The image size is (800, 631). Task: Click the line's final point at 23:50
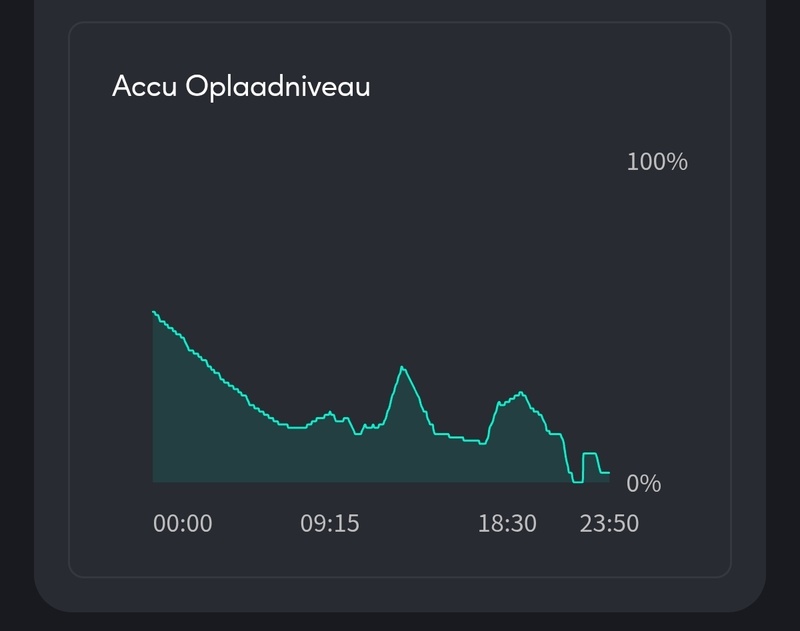tap(608, 472)
